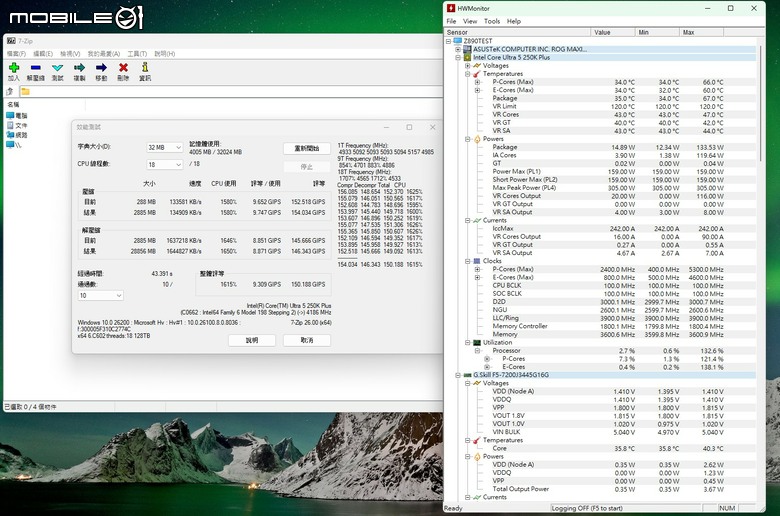Screen dimensions: 780x516
Task: Click the Cancel (取消) button in benchmark dialog
Action: click(307, 340)
